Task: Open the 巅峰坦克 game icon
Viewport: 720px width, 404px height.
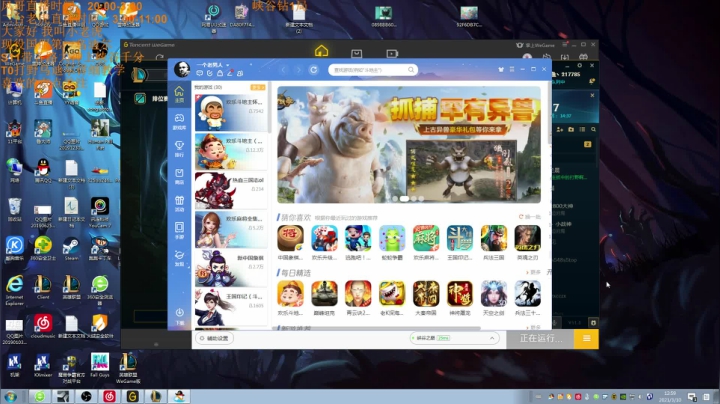Action: pos(324,294)
